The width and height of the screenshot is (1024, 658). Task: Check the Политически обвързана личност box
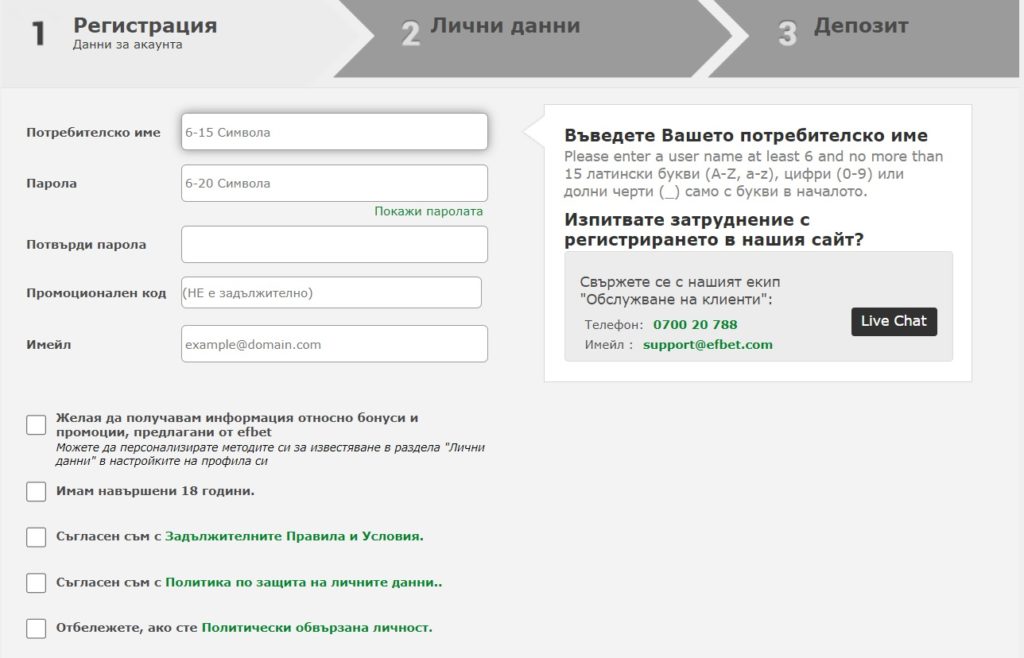36,629
